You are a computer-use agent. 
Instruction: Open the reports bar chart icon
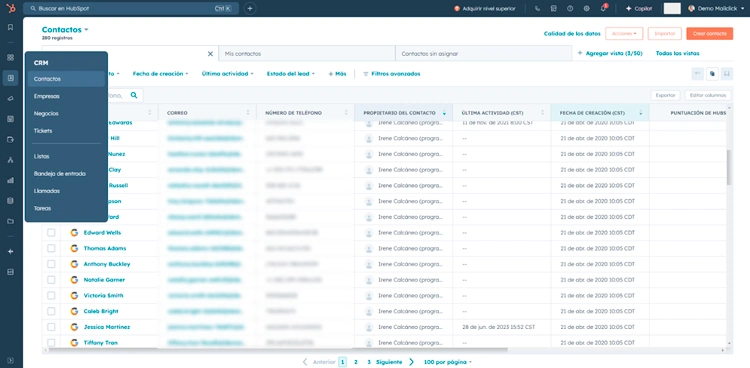click(x=11, y=180)
